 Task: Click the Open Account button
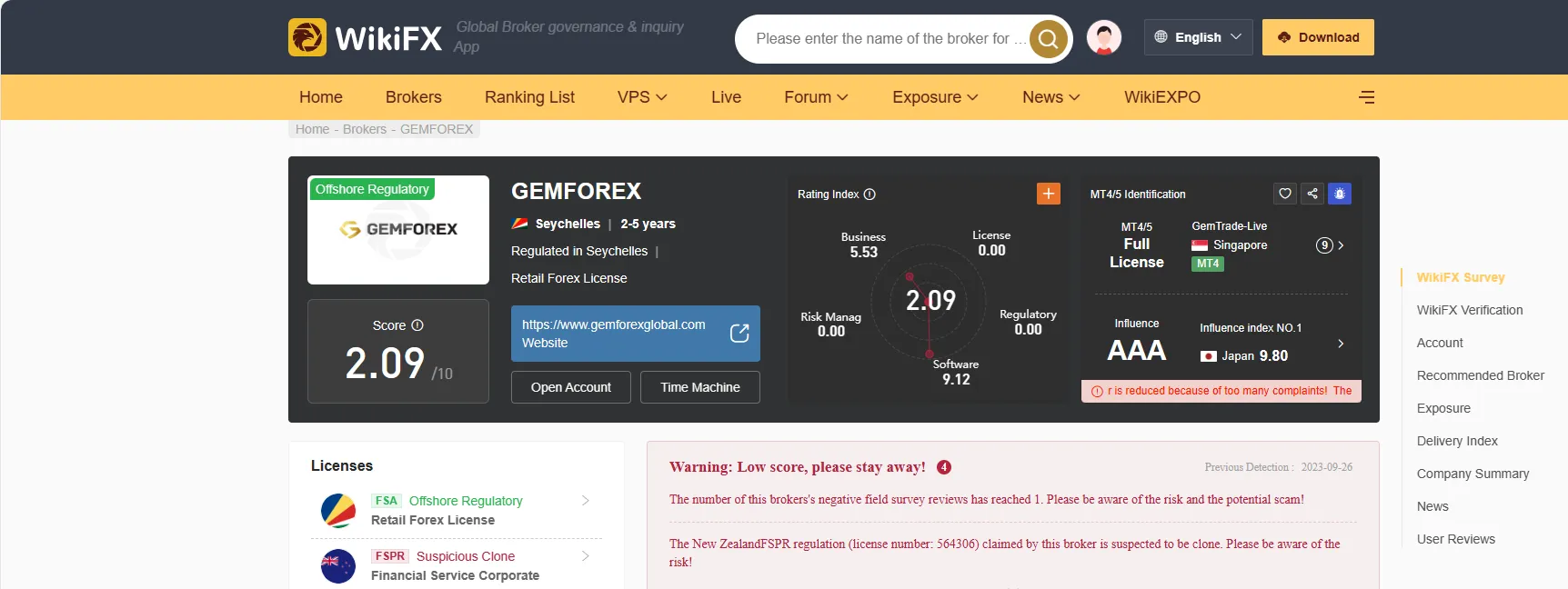pos(571,387)
